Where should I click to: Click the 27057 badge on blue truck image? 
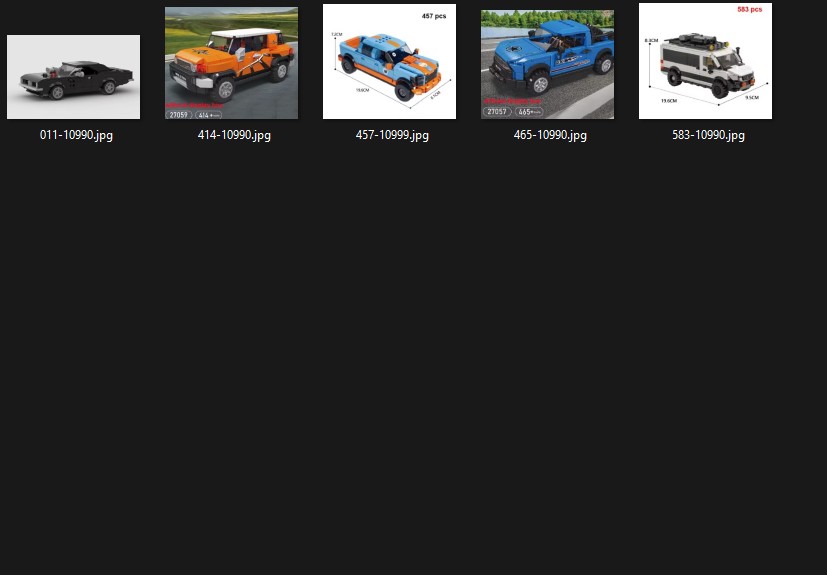(496, 112)
